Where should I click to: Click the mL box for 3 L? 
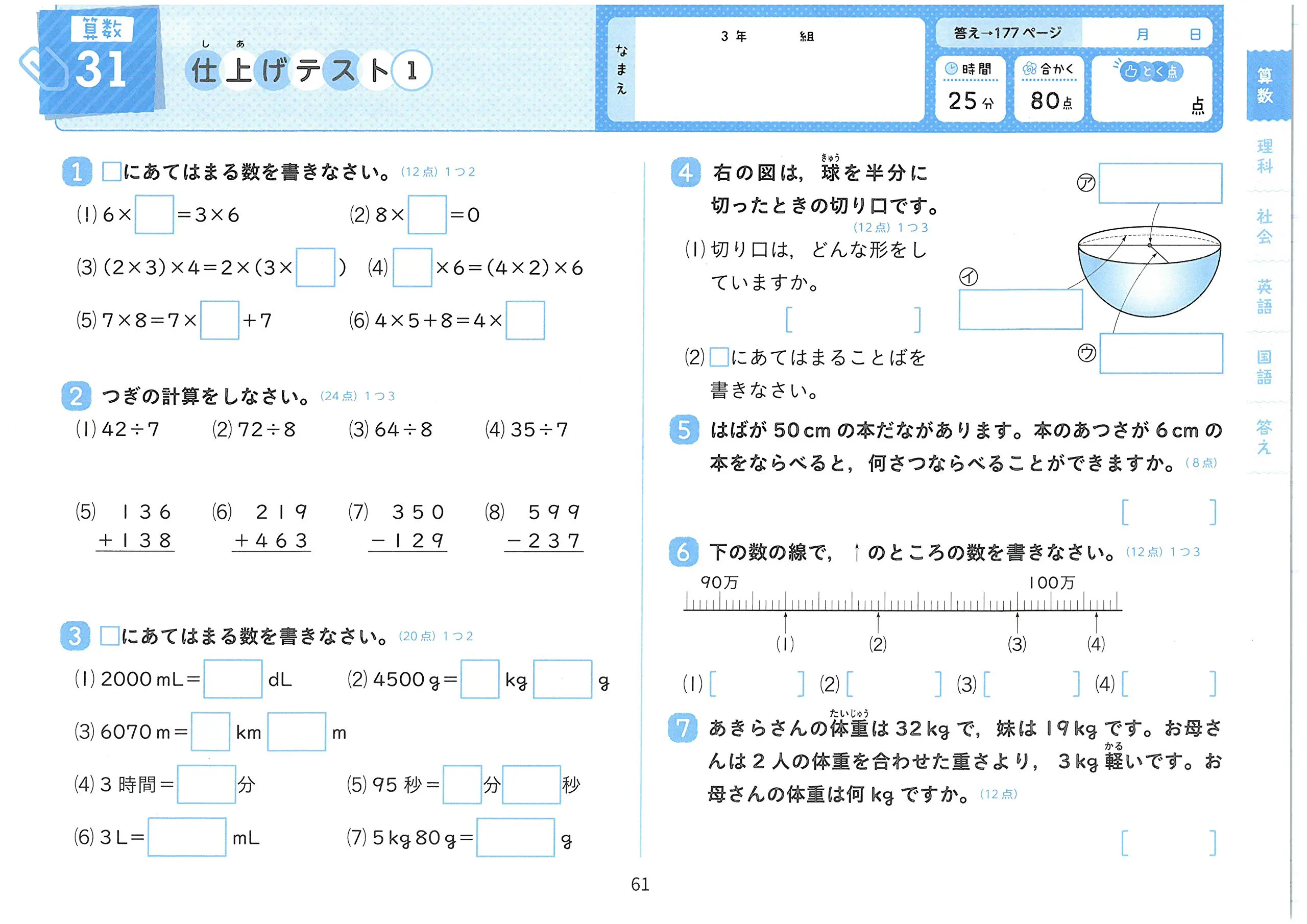187,837
